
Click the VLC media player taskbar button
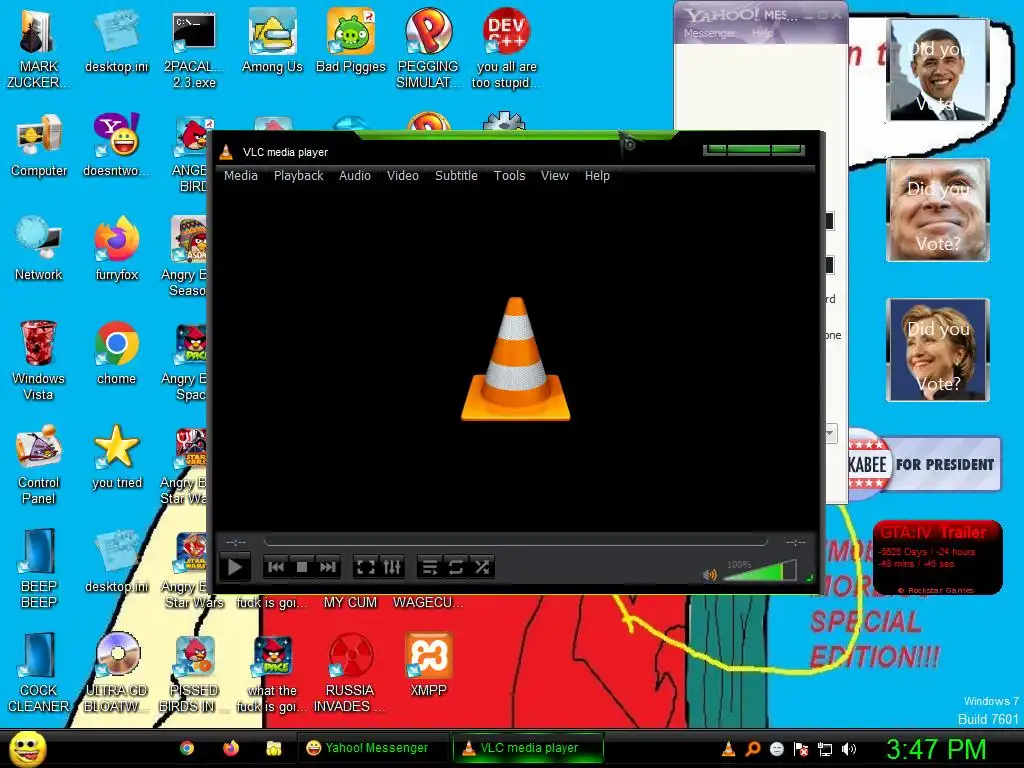tap(528, 748)
